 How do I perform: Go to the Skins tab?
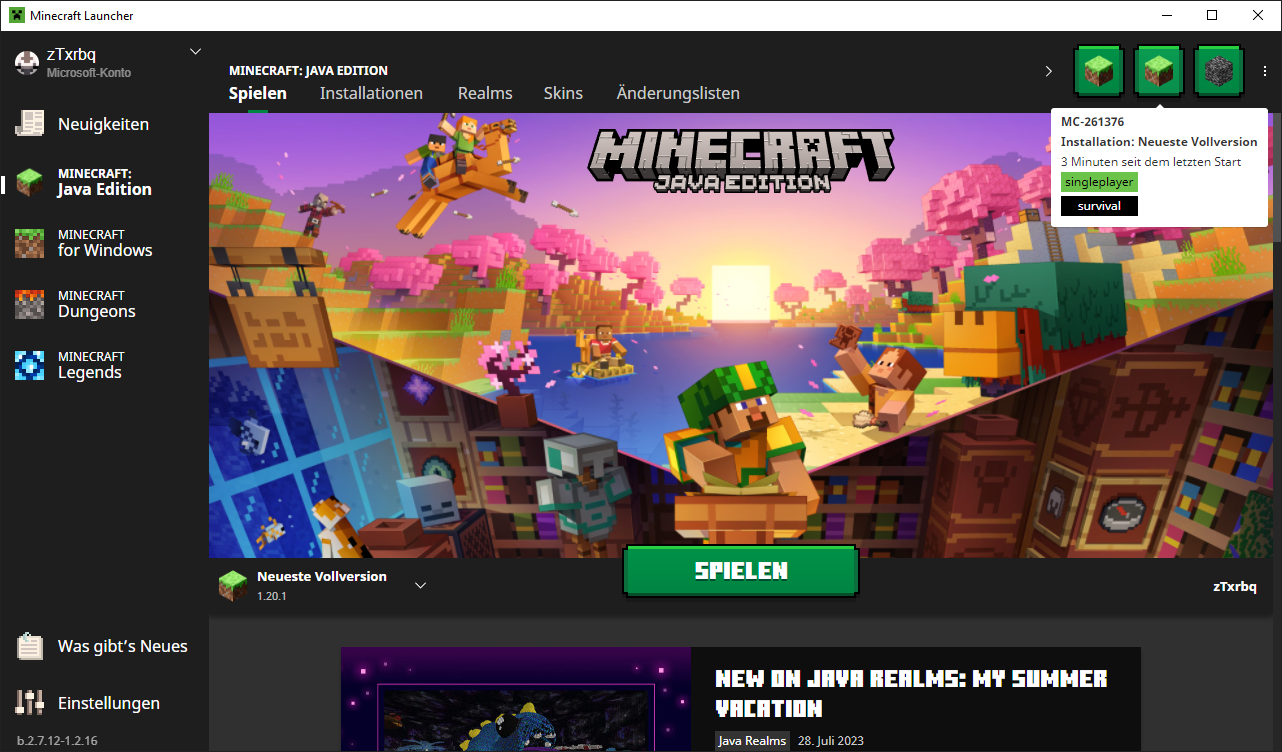[563, 93]
